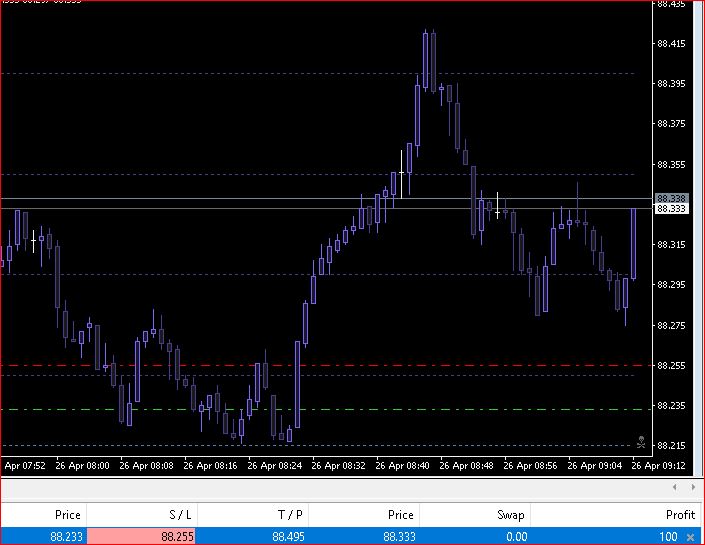705x545 pixels.
Task: Click the 88.315 price axis label
Action: [x=672, y=245]
